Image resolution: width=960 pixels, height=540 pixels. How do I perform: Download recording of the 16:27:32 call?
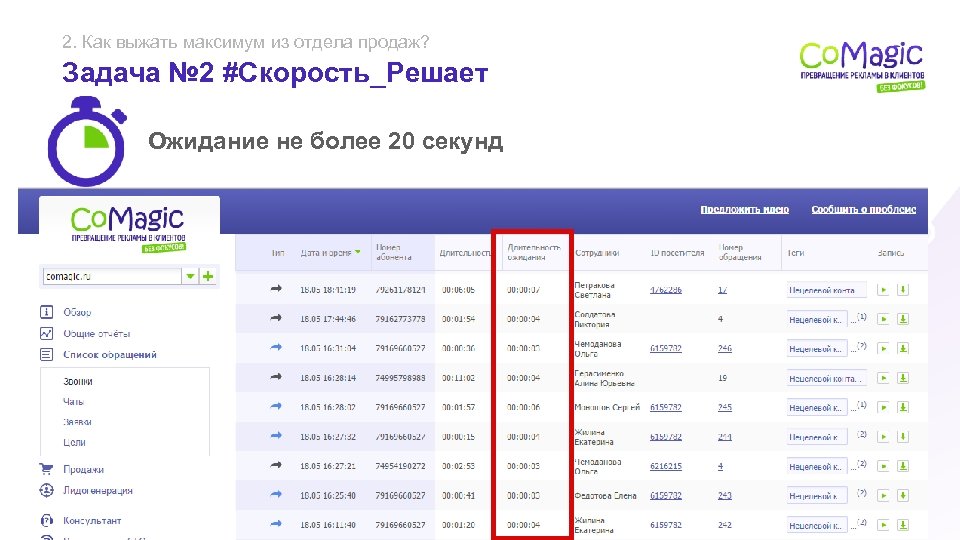[x=902, y=437]
